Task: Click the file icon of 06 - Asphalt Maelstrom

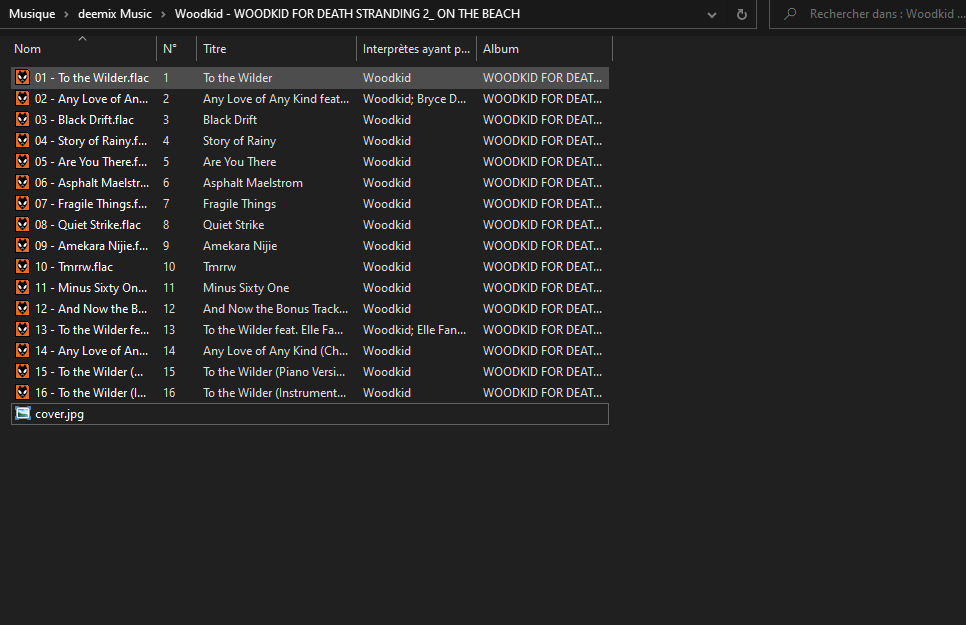Action: pos(23,182)
